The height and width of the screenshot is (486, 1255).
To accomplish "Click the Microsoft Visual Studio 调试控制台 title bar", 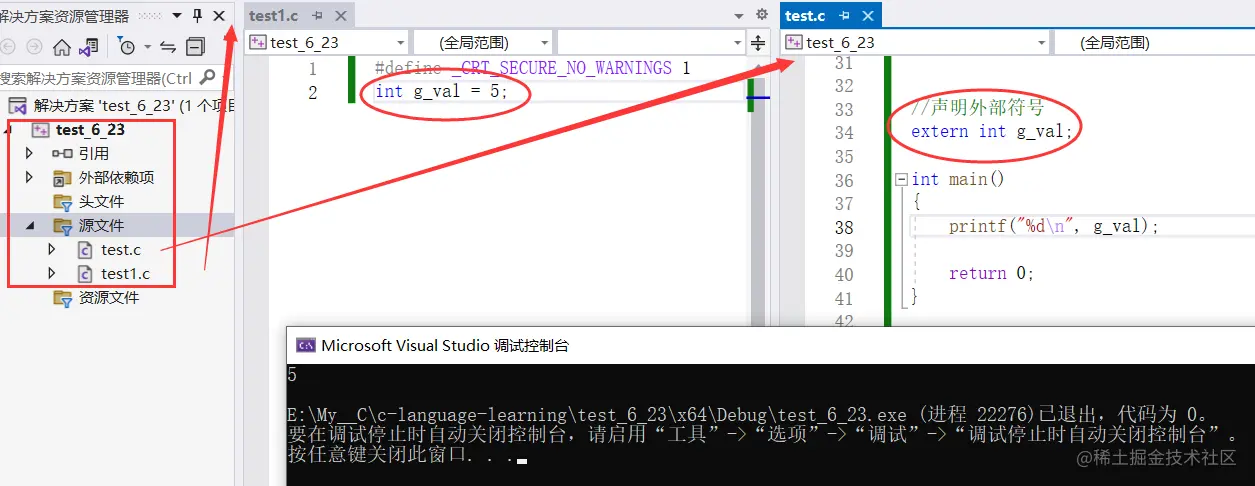I will pyautogui.click(x=770, y=345).
